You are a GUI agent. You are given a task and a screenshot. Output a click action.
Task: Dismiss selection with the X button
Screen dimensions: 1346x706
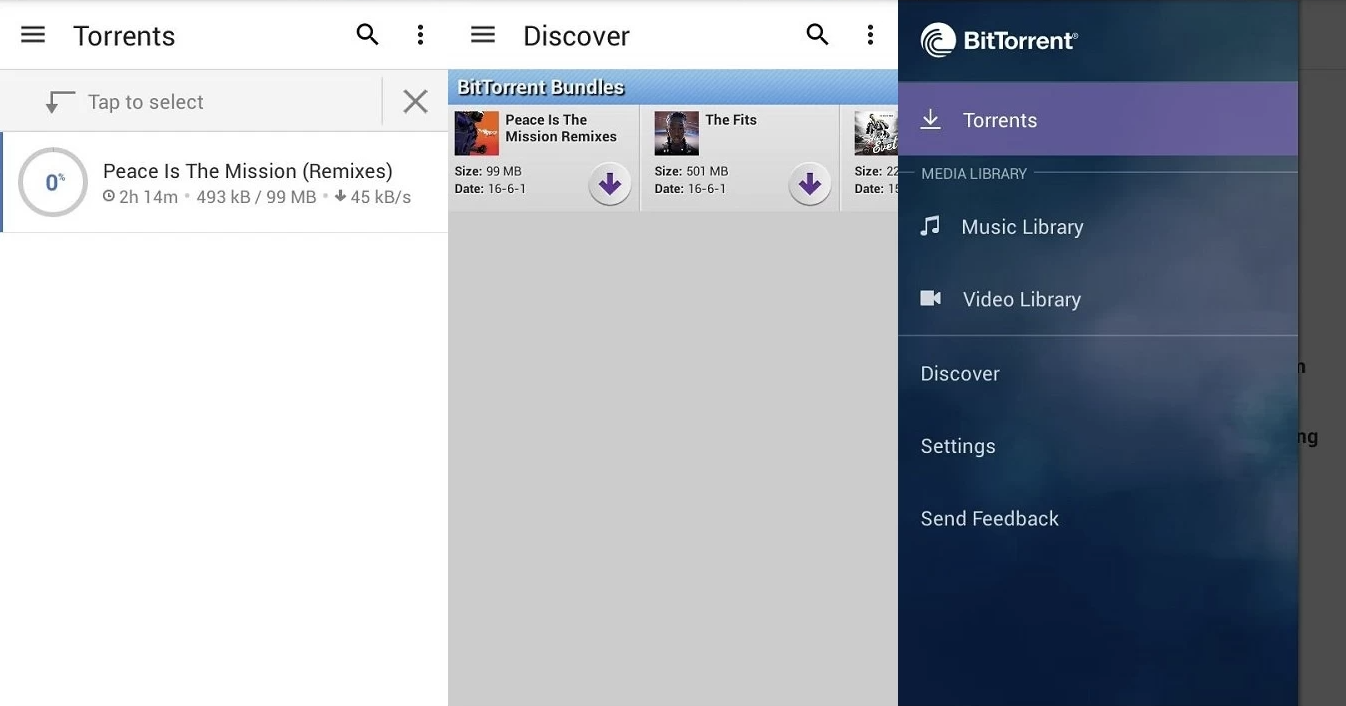tap(415, 100)
